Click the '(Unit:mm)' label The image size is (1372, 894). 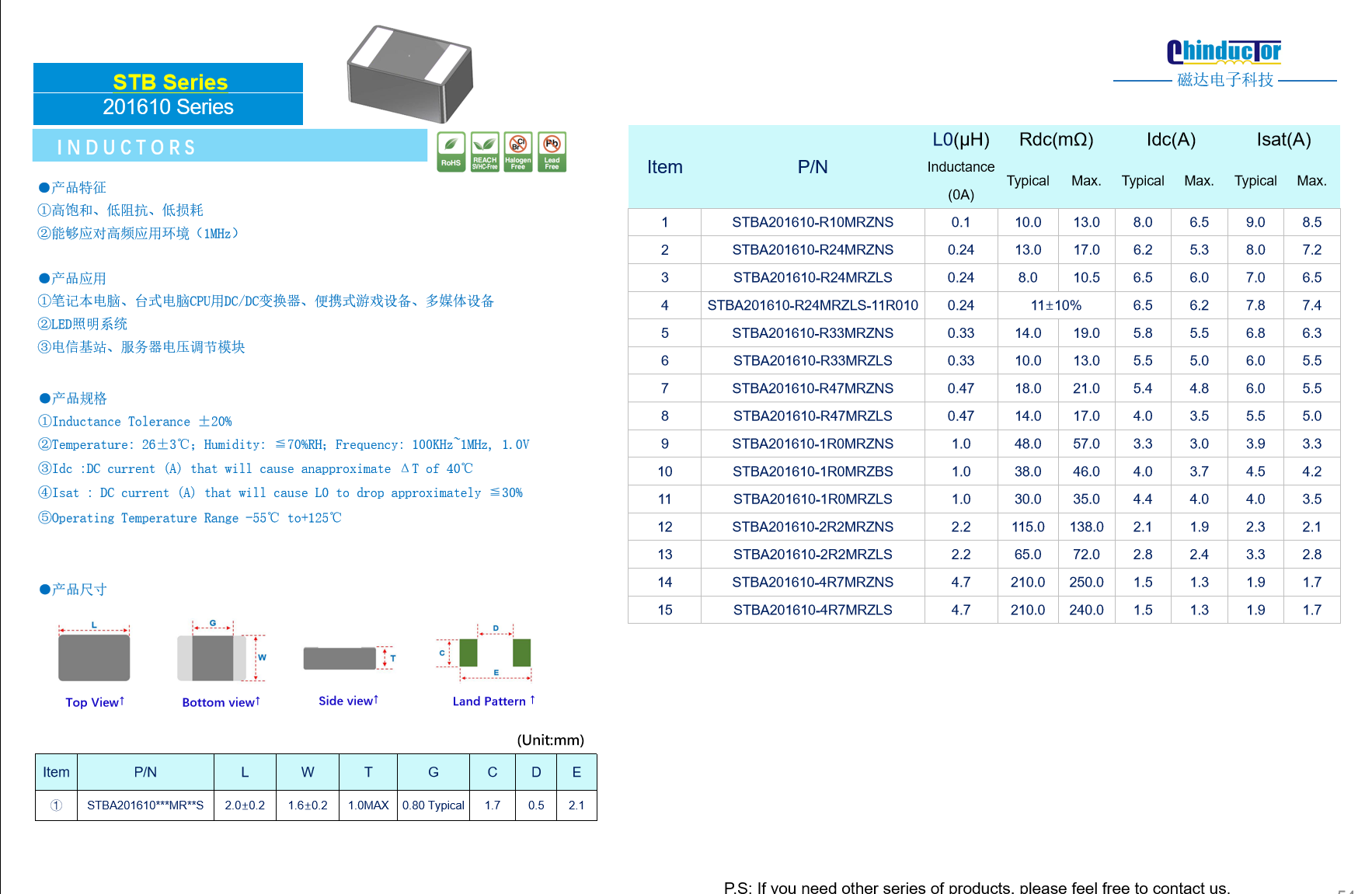coord(551,740)
